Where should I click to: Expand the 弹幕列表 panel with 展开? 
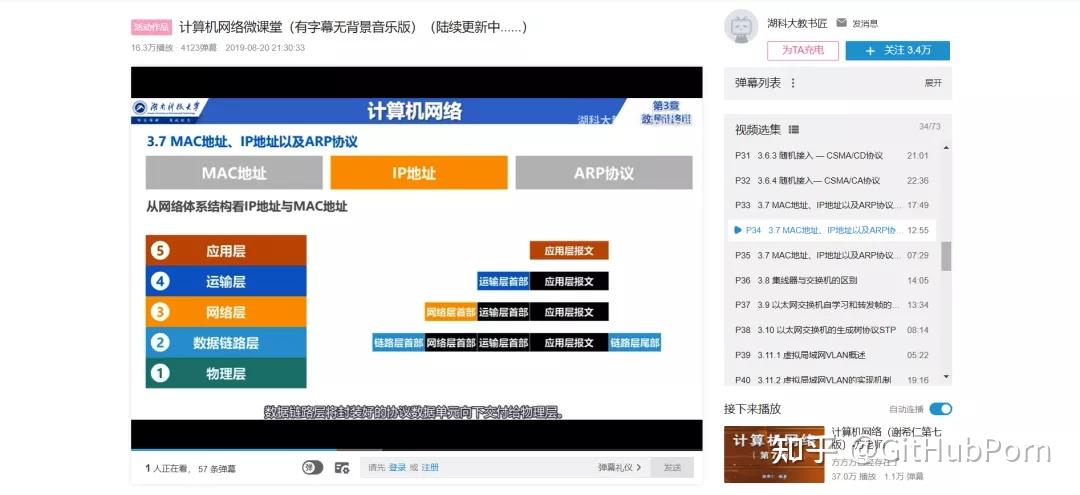click(x=933, y=83)
